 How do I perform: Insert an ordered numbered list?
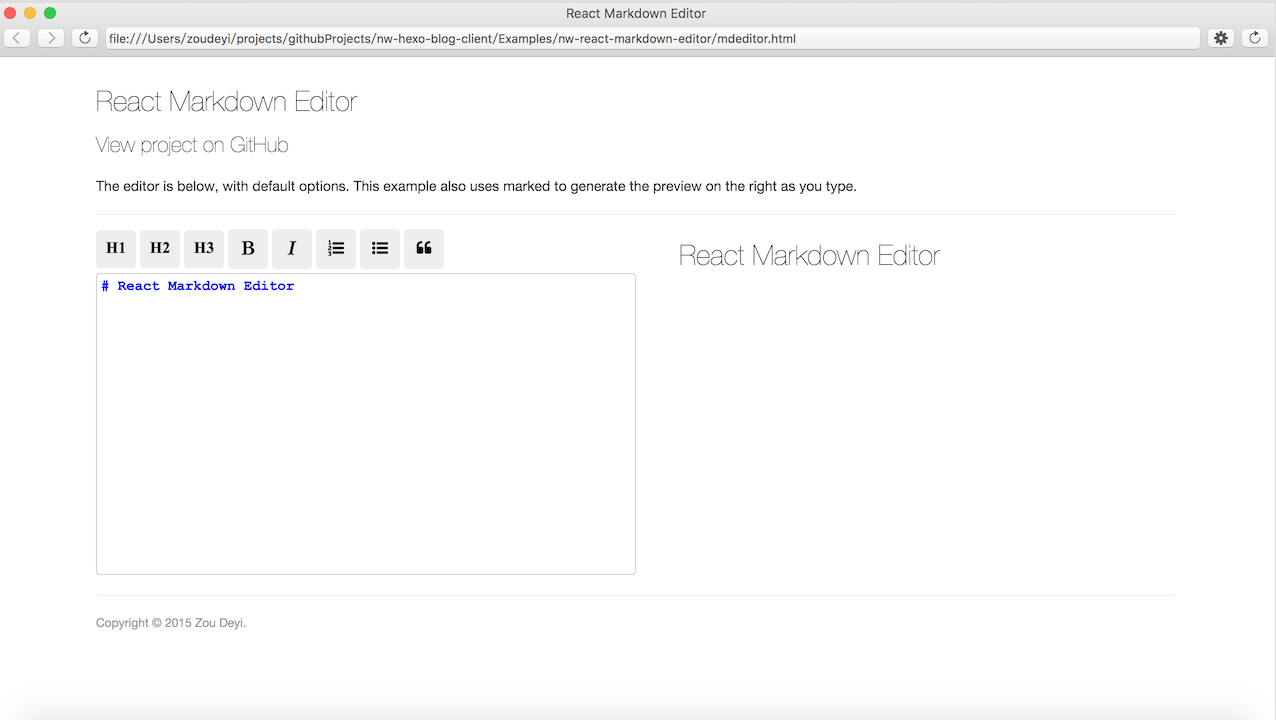(336, 249)
